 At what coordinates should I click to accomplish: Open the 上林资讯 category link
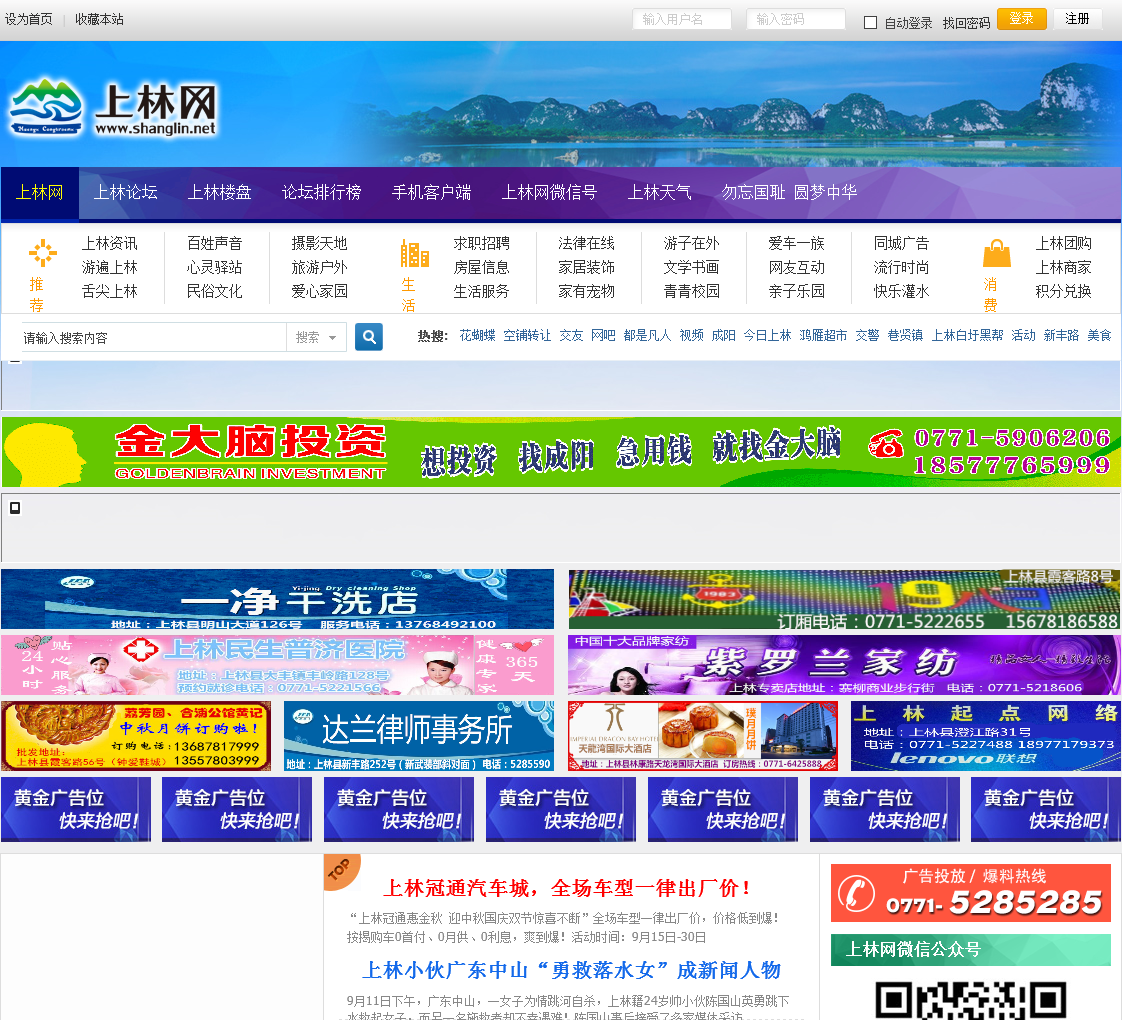(x=109, y=243)
